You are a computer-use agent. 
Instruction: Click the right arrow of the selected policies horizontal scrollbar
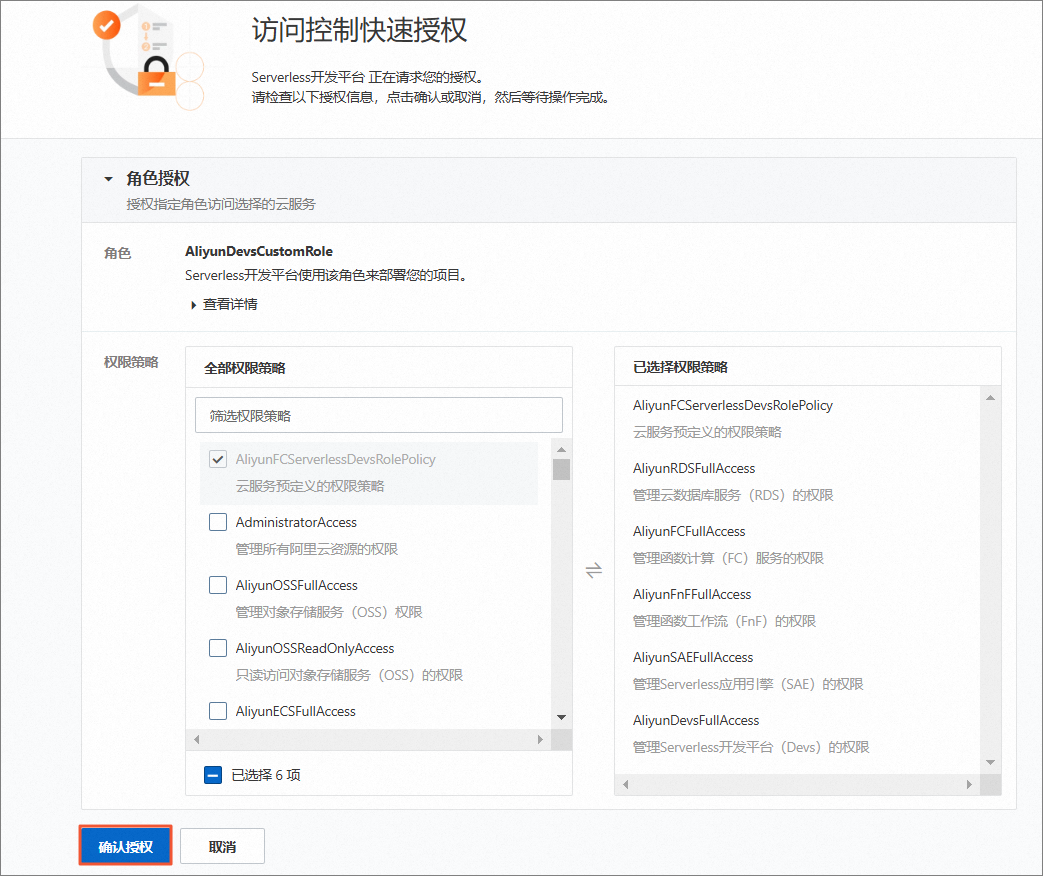pos(969,785)
